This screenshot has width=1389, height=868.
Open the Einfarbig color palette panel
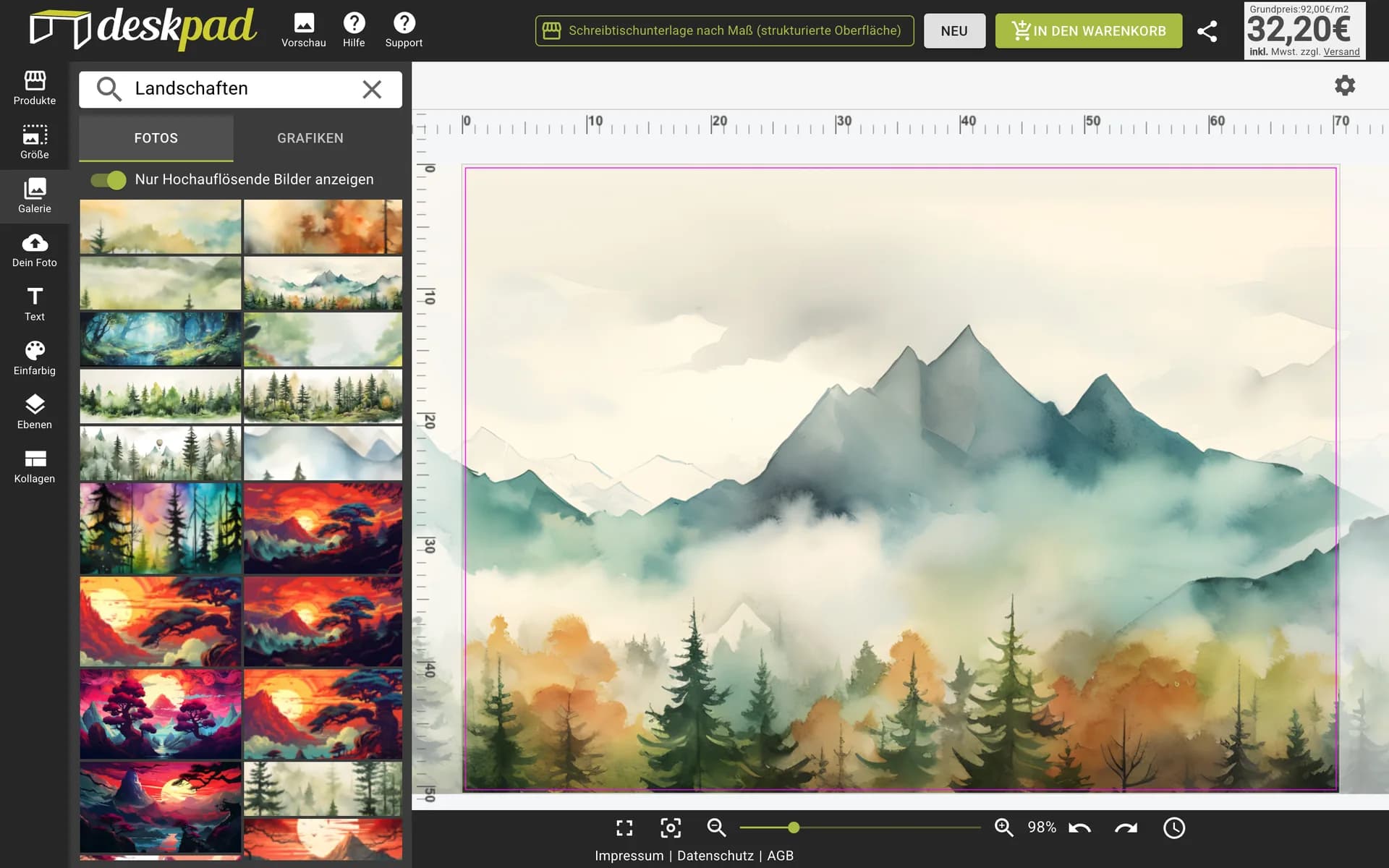35,358
